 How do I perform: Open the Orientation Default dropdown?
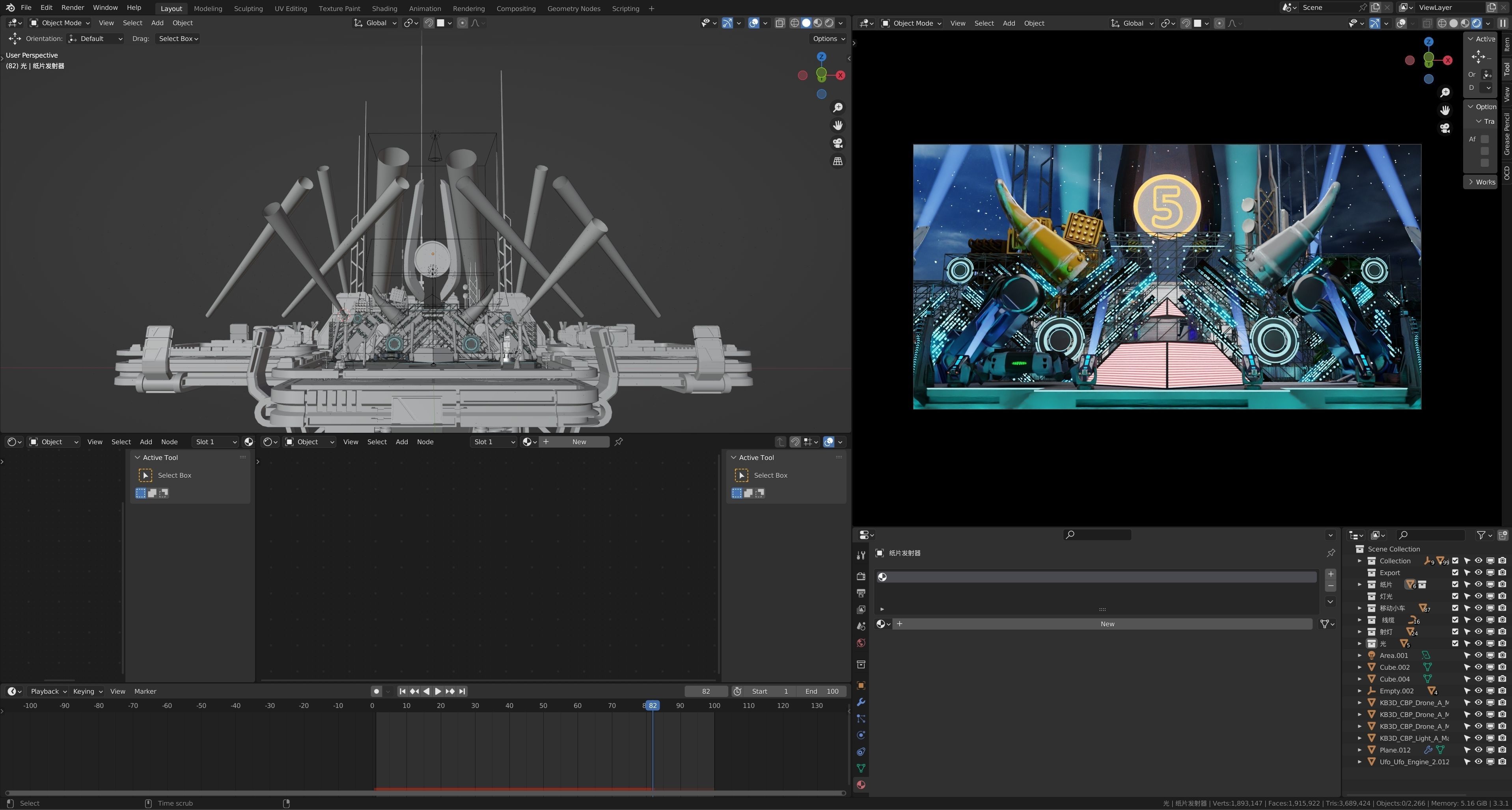[96, 39]
